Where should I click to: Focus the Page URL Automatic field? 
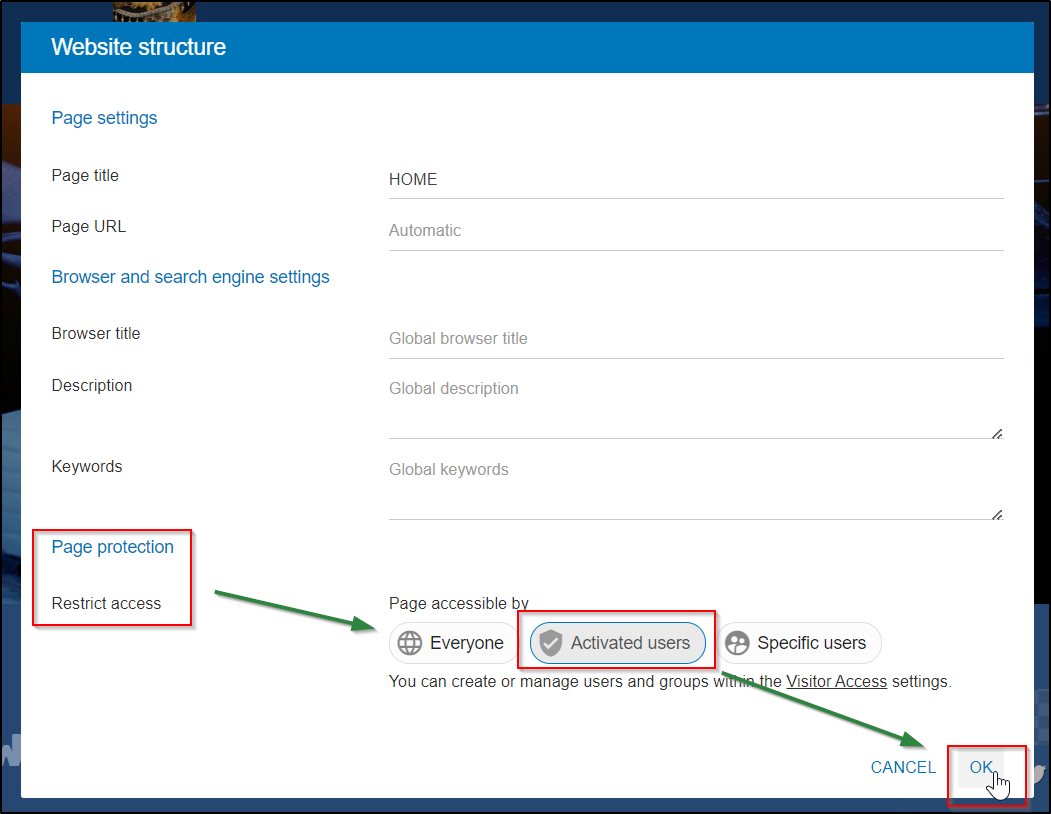(695, 231)
